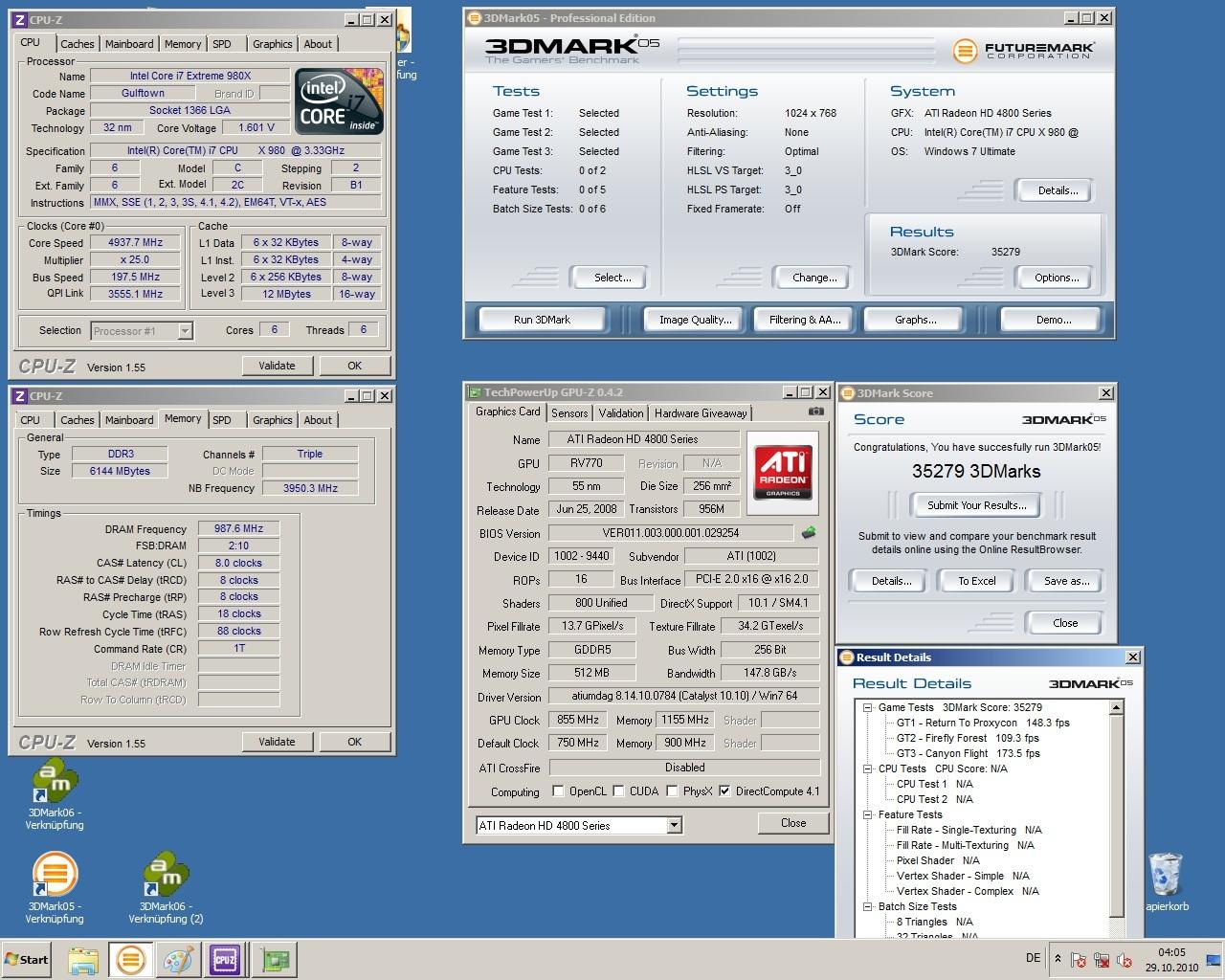Click the Run 3DMark button
1225x980 pixels.
tap(542, 320)
